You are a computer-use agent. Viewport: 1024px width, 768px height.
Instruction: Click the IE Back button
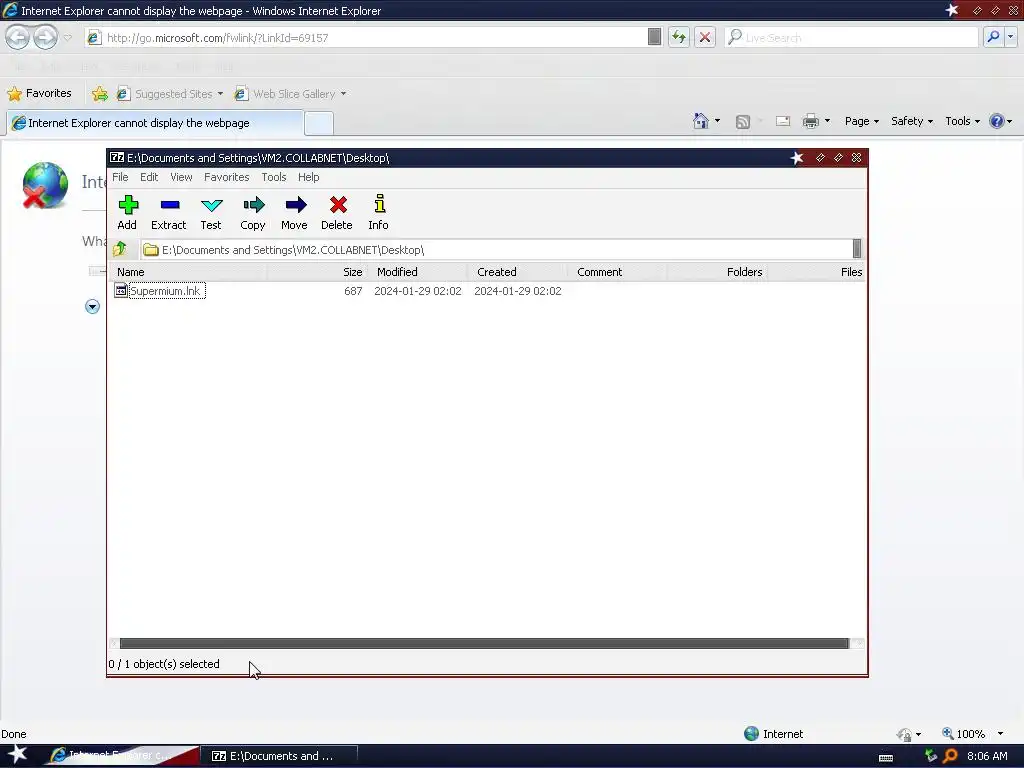pos(18,37)
